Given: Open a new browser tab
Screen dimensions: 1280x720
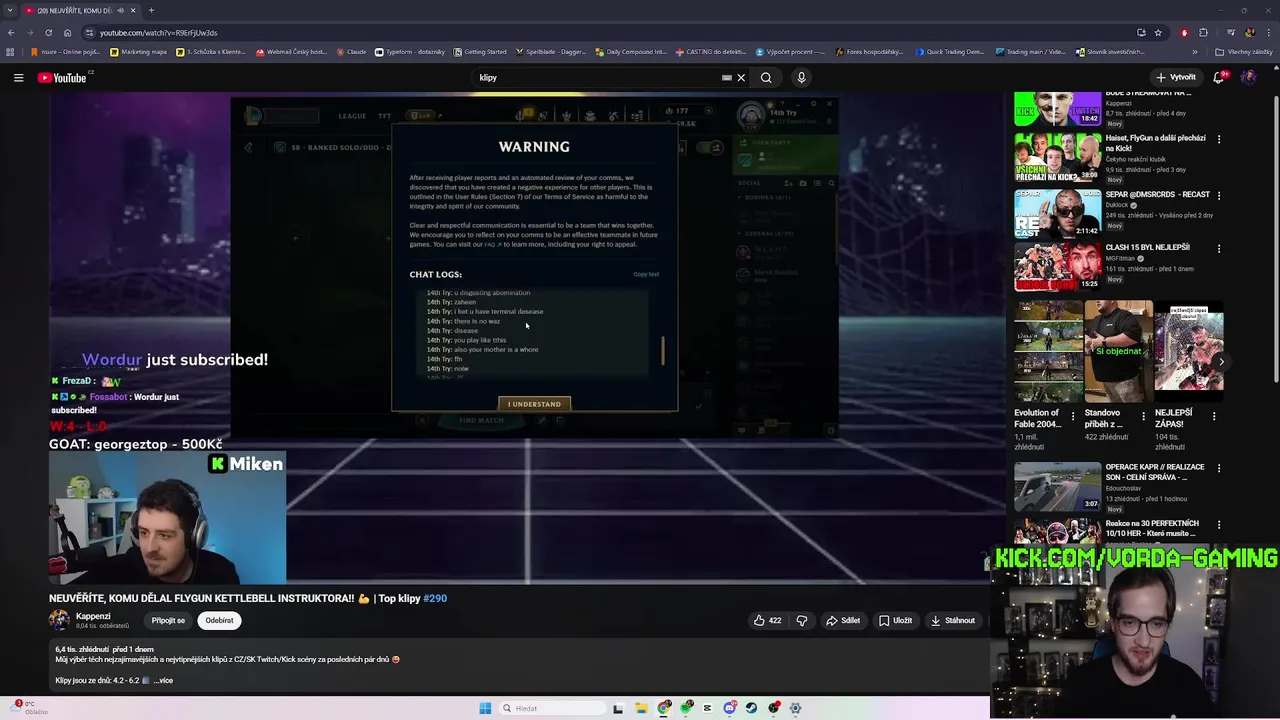Looking at the screenshot, I should click(x=151, y=10).
